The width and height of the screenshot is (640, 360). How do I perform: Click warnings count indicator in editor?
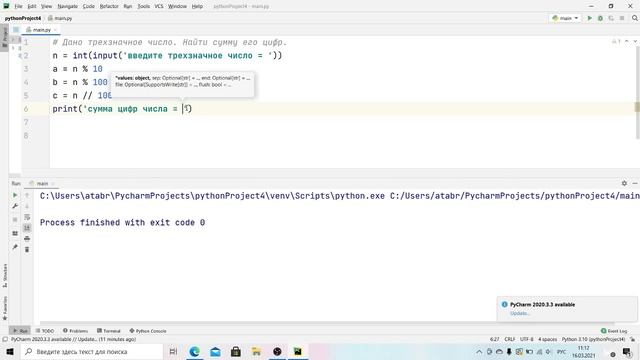616,41
